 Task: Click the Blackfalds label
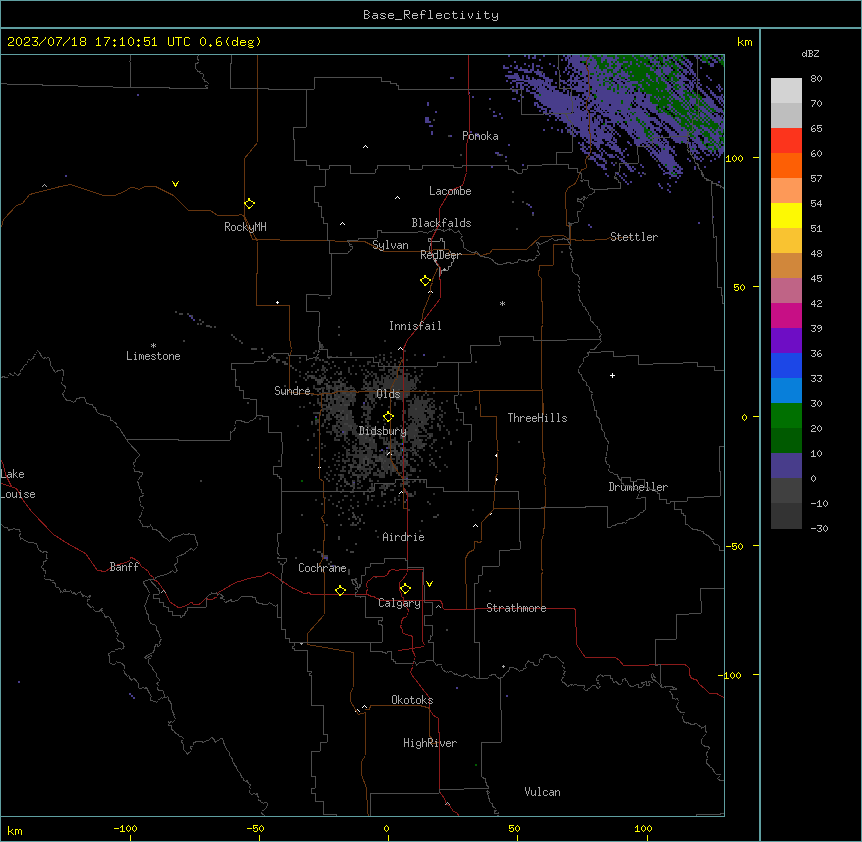coord(441,223)
